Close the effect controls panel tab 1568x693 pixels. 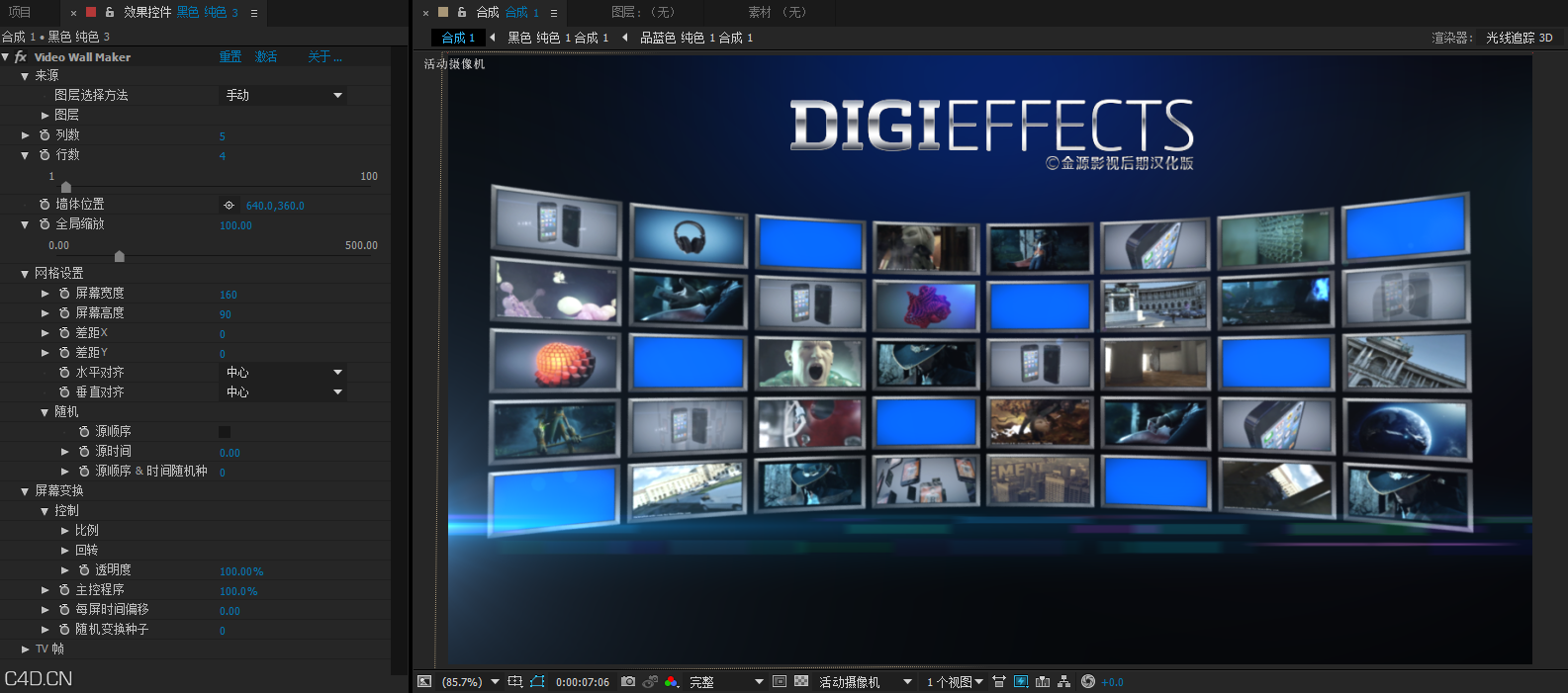coord(74,13)
